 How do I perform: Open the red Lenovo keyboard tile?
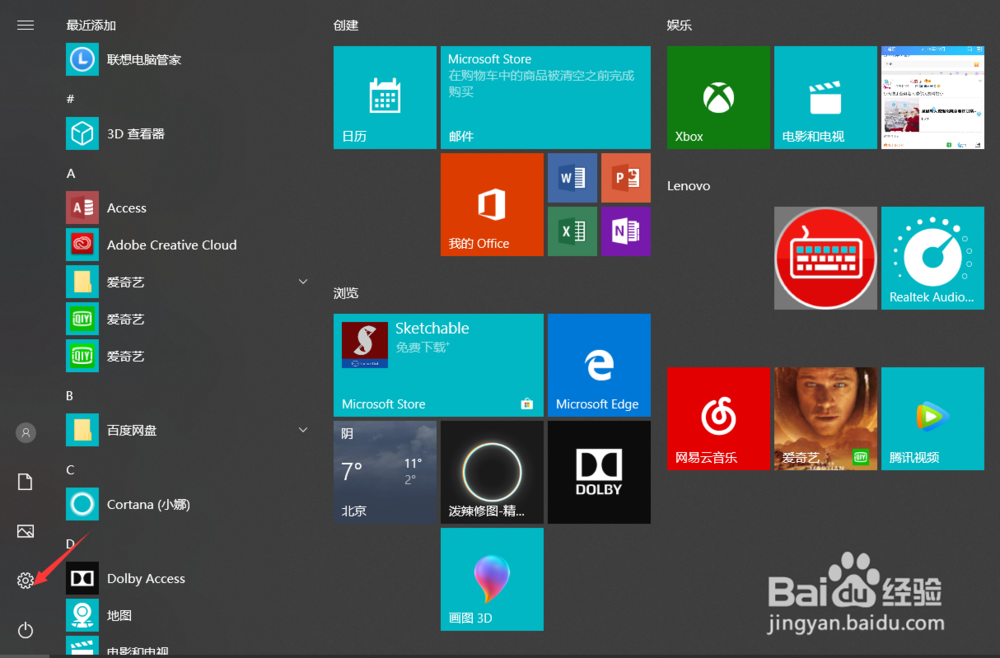coord(825,258)
